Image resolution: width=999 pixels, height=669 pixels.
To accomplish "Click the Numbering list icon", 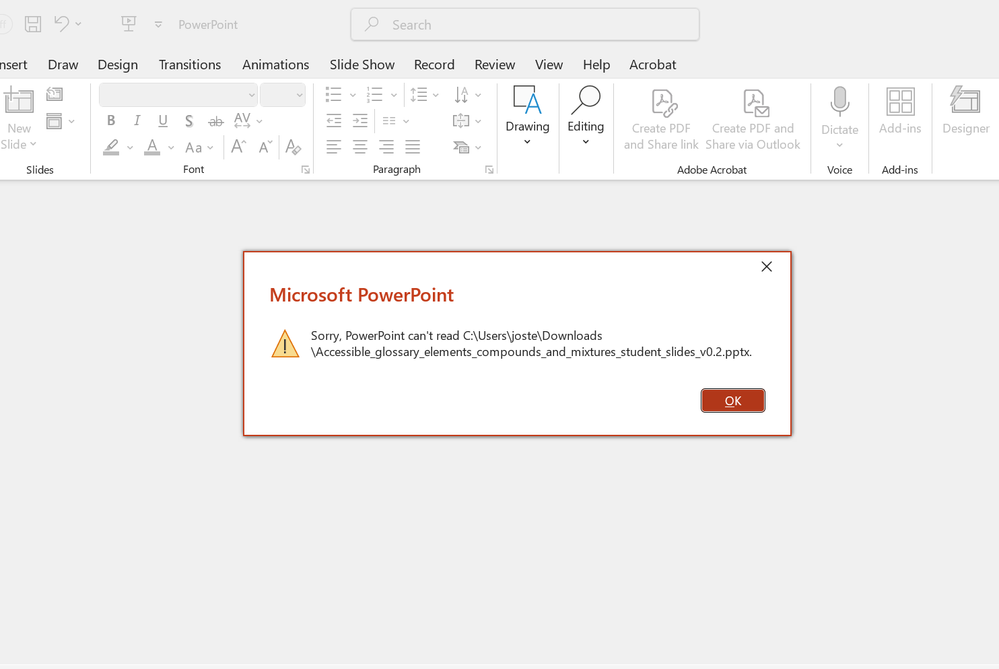I will click(375, 95).
